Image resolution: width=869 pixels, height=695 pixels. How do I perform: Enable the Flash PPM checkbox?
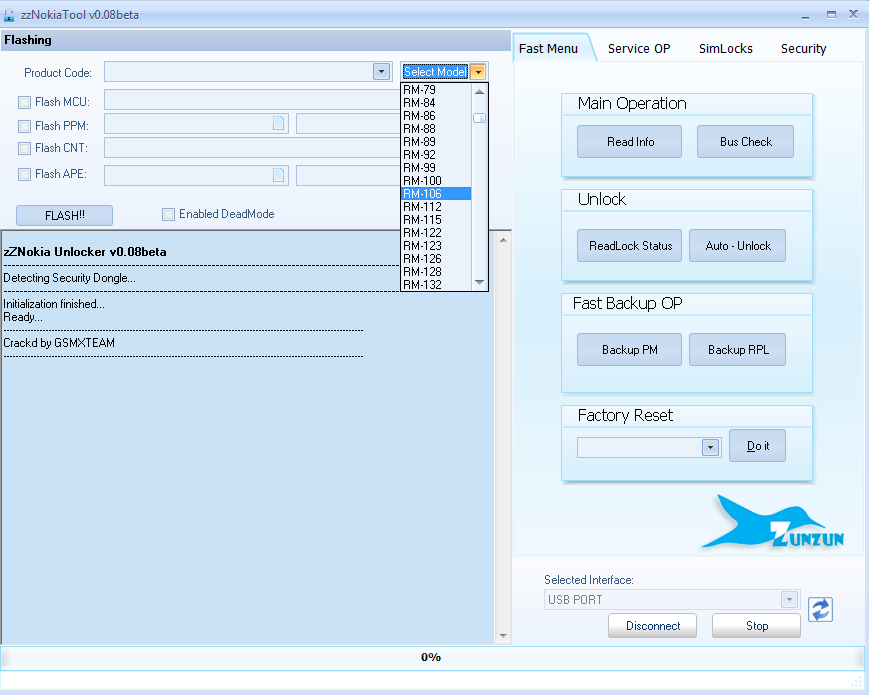coord(24,126)
